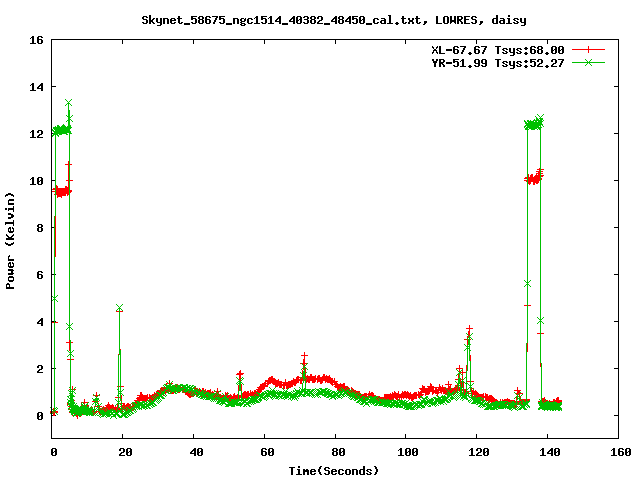Screen dimensions: 640x480
Task: Select the XL-67.67 Tsys:68.00 legend label
Action: pos(498,50)
